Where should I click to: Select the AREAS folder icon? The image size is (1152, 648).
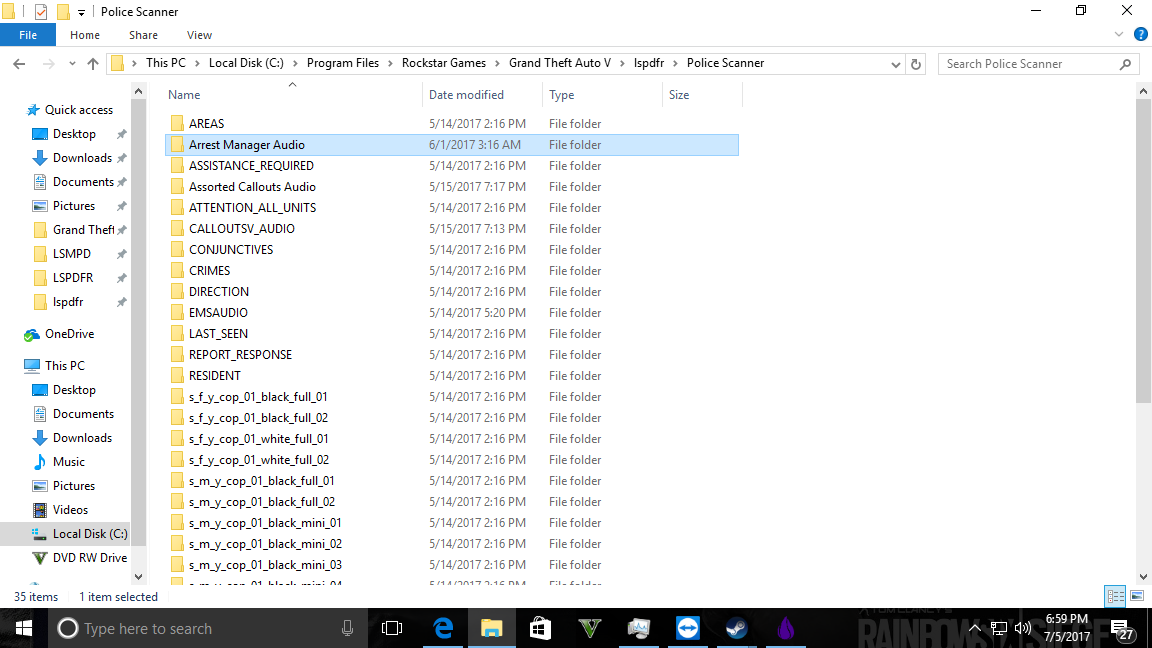click(x=177, y=123)
